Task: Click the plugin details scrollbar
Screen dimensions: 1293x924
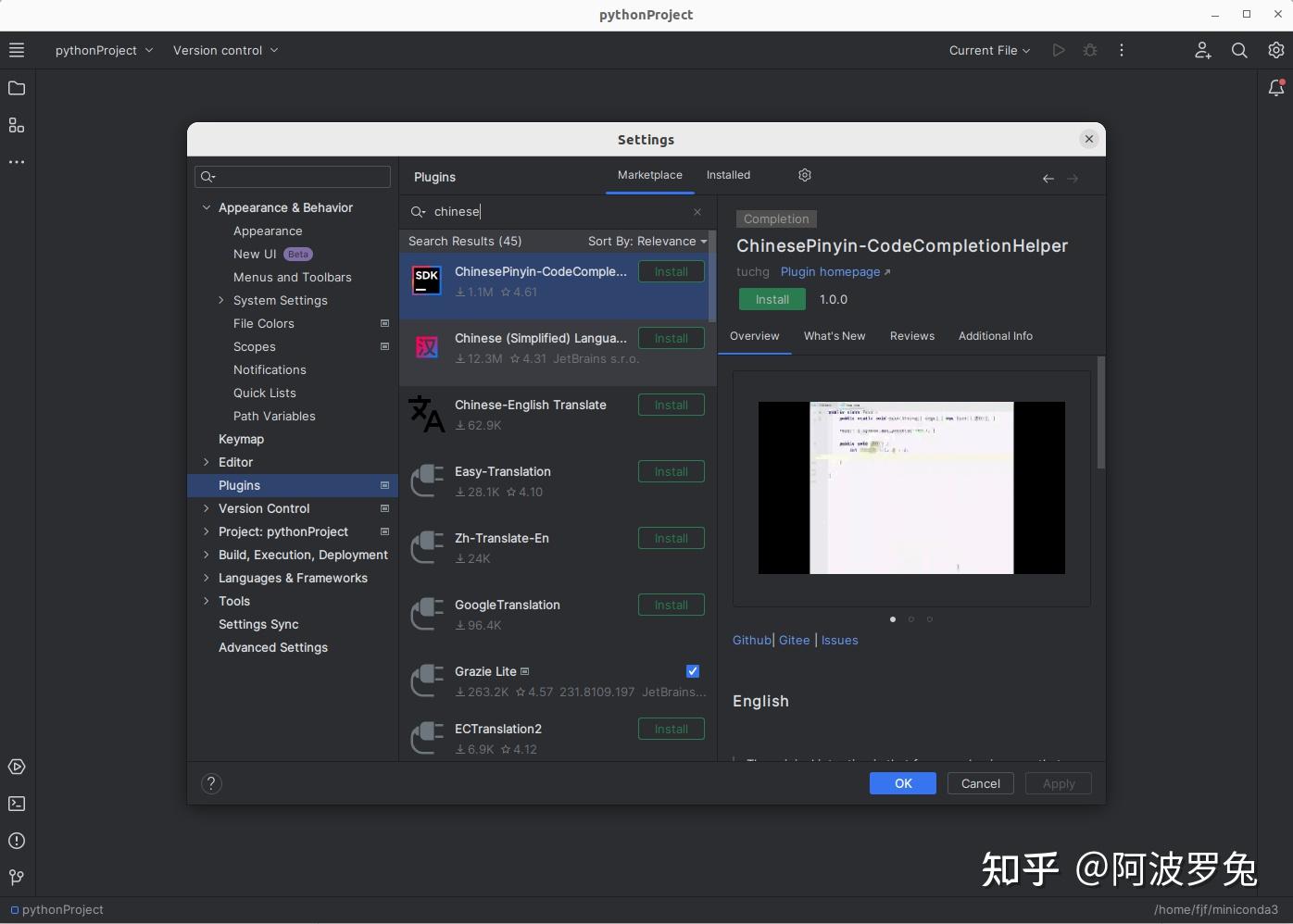Action: tap(1101, 412)
